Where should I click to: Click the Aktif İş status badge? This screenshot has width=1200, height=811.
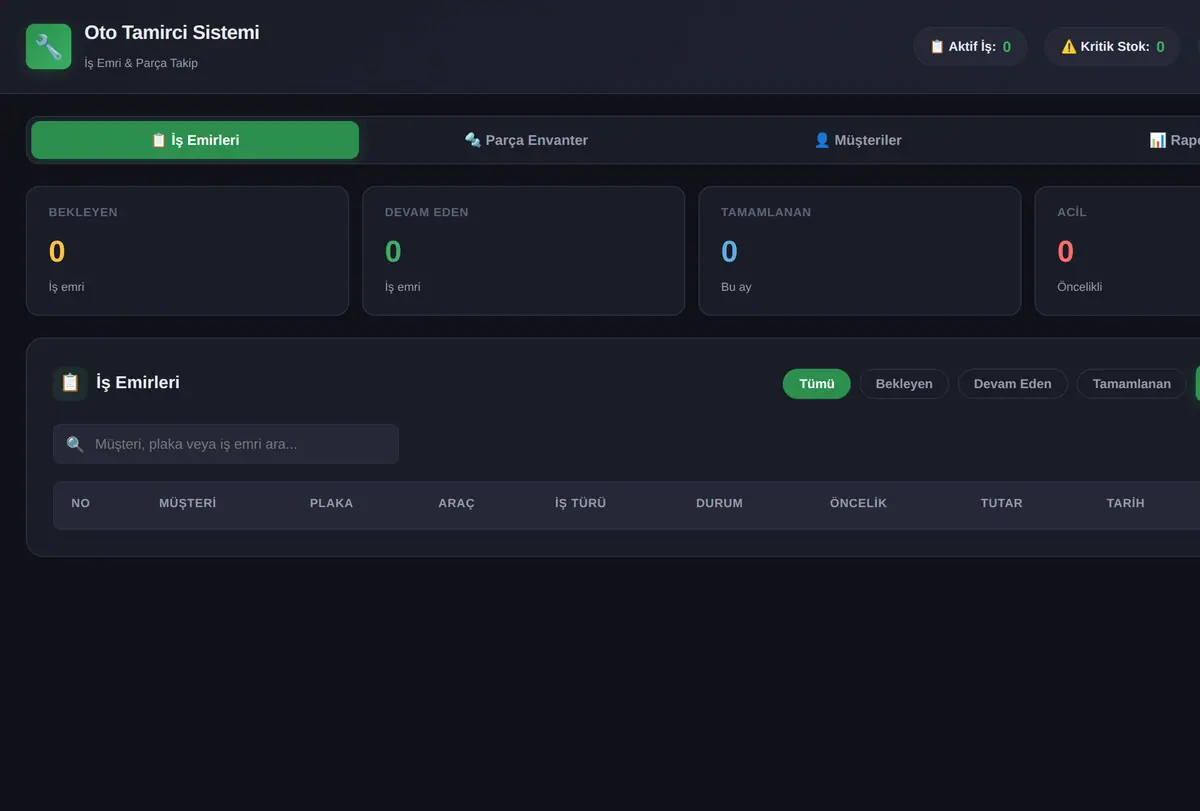point(970,47)
